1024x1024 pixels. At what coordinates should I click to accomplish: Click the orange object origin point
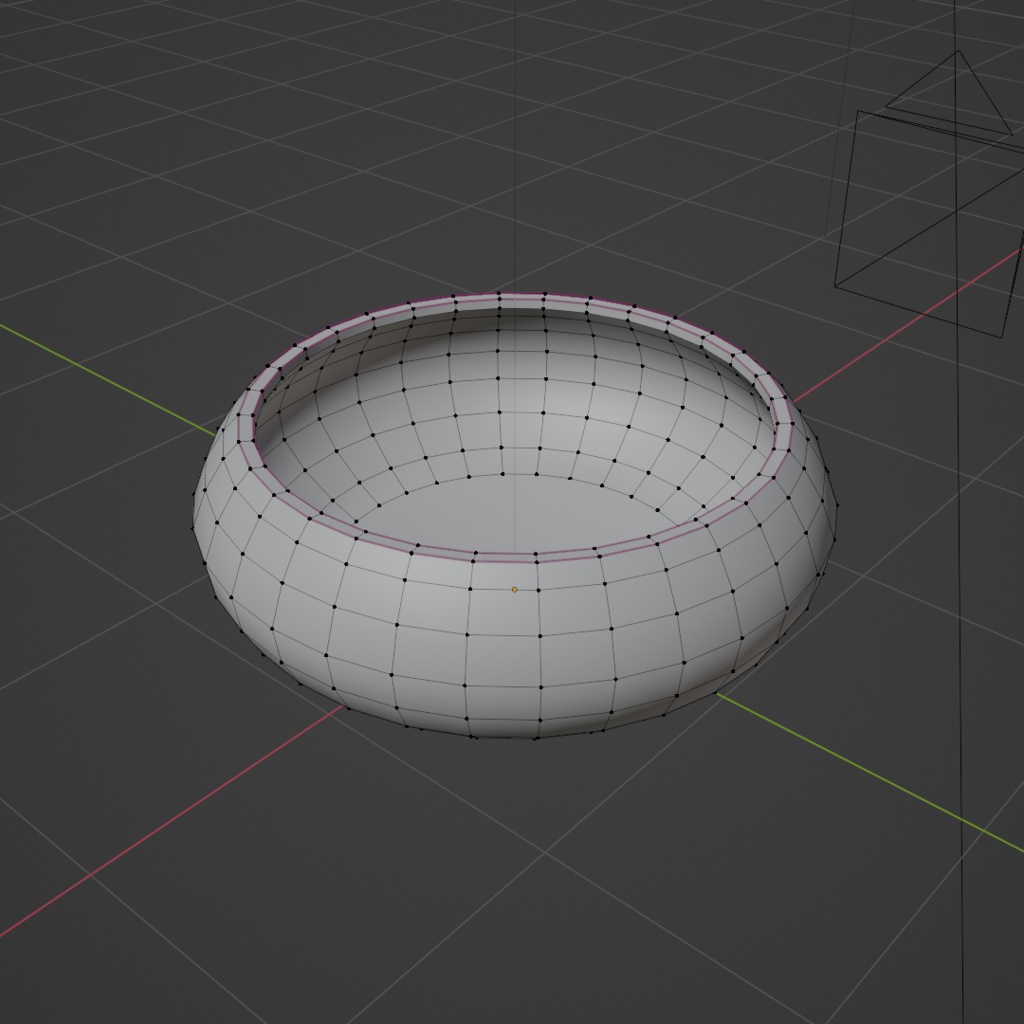point(514,589)
